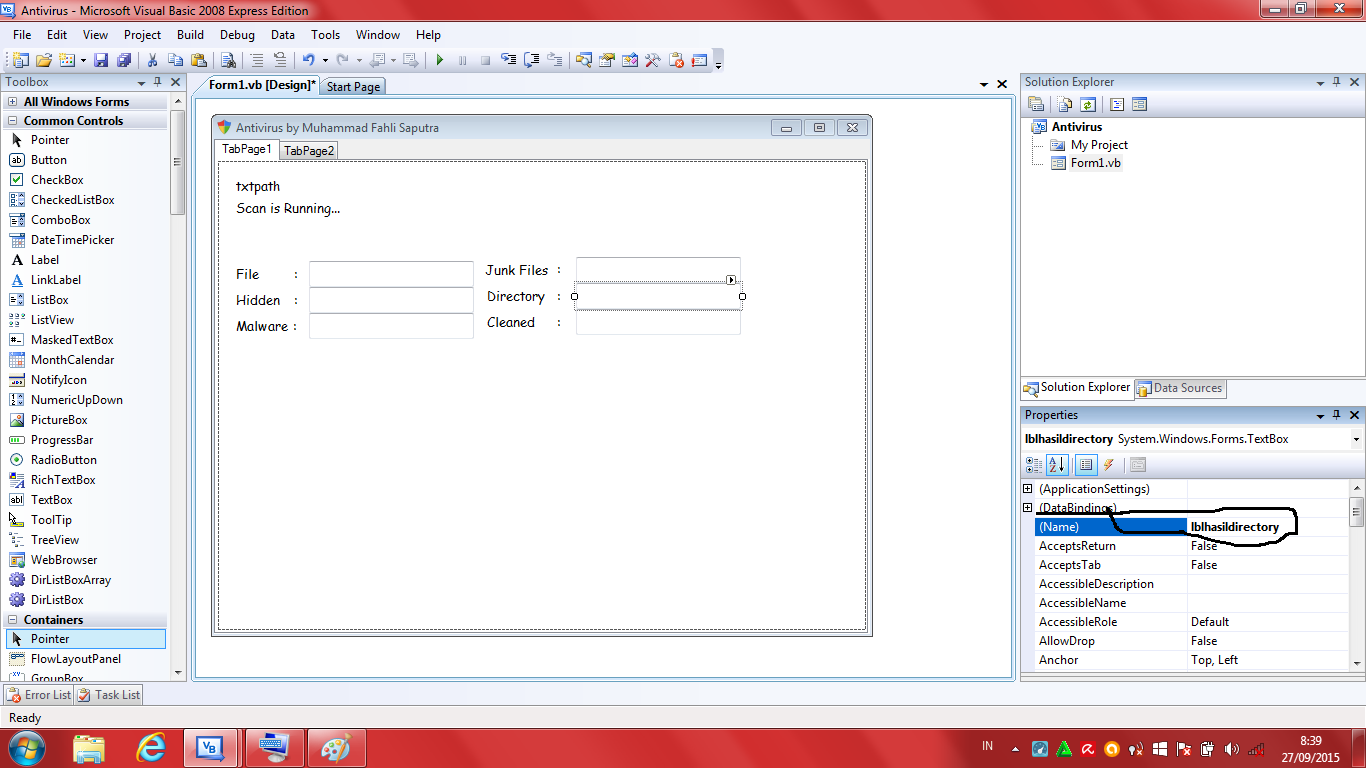Open Internet Explorer from the taskbar

(x=151, y=748)
